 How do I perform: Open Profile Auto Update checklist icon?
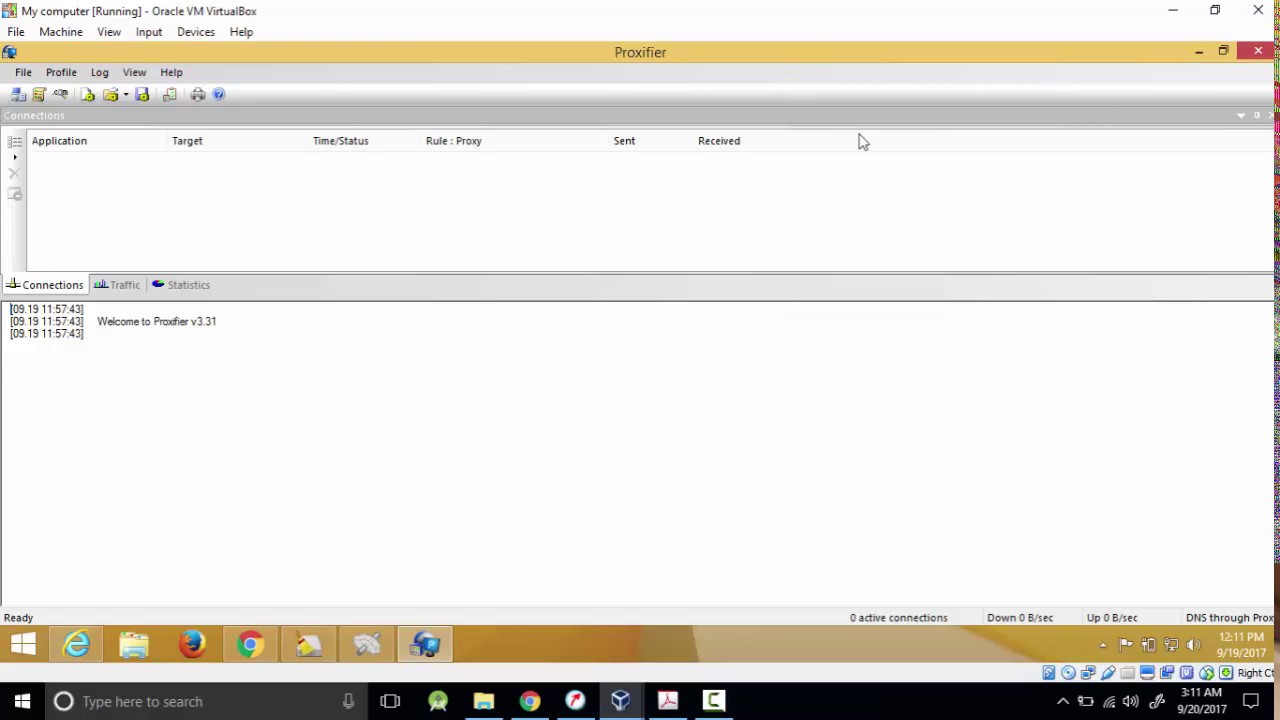170,94
